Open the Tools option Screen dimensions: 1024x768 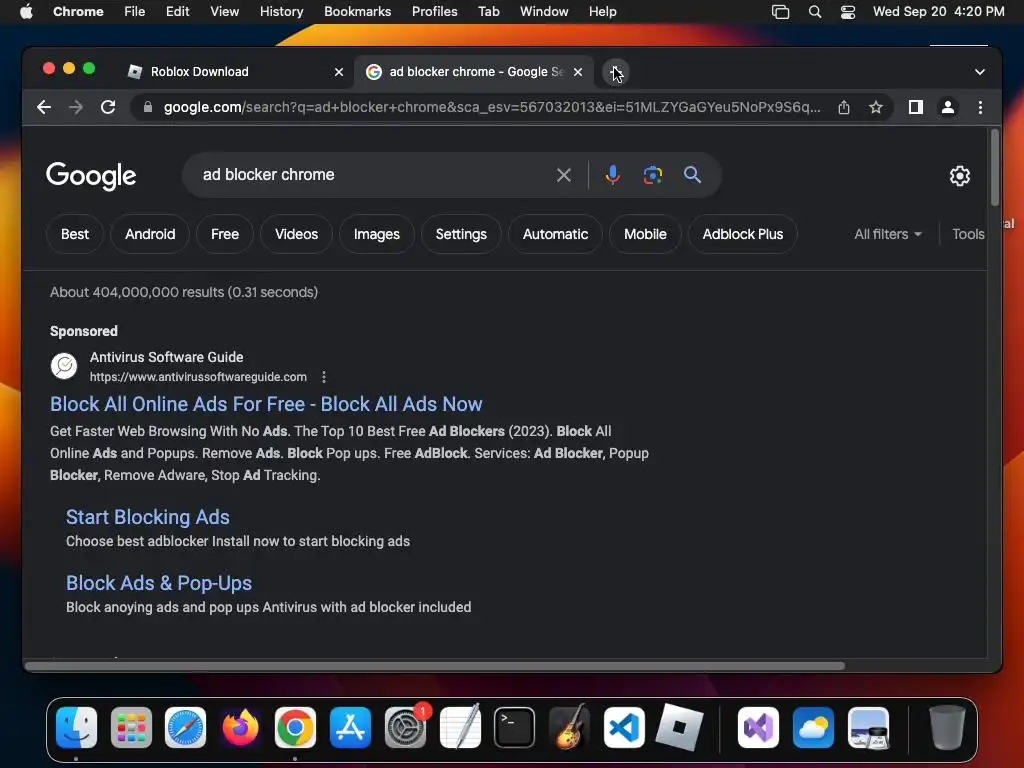(968, 234)
